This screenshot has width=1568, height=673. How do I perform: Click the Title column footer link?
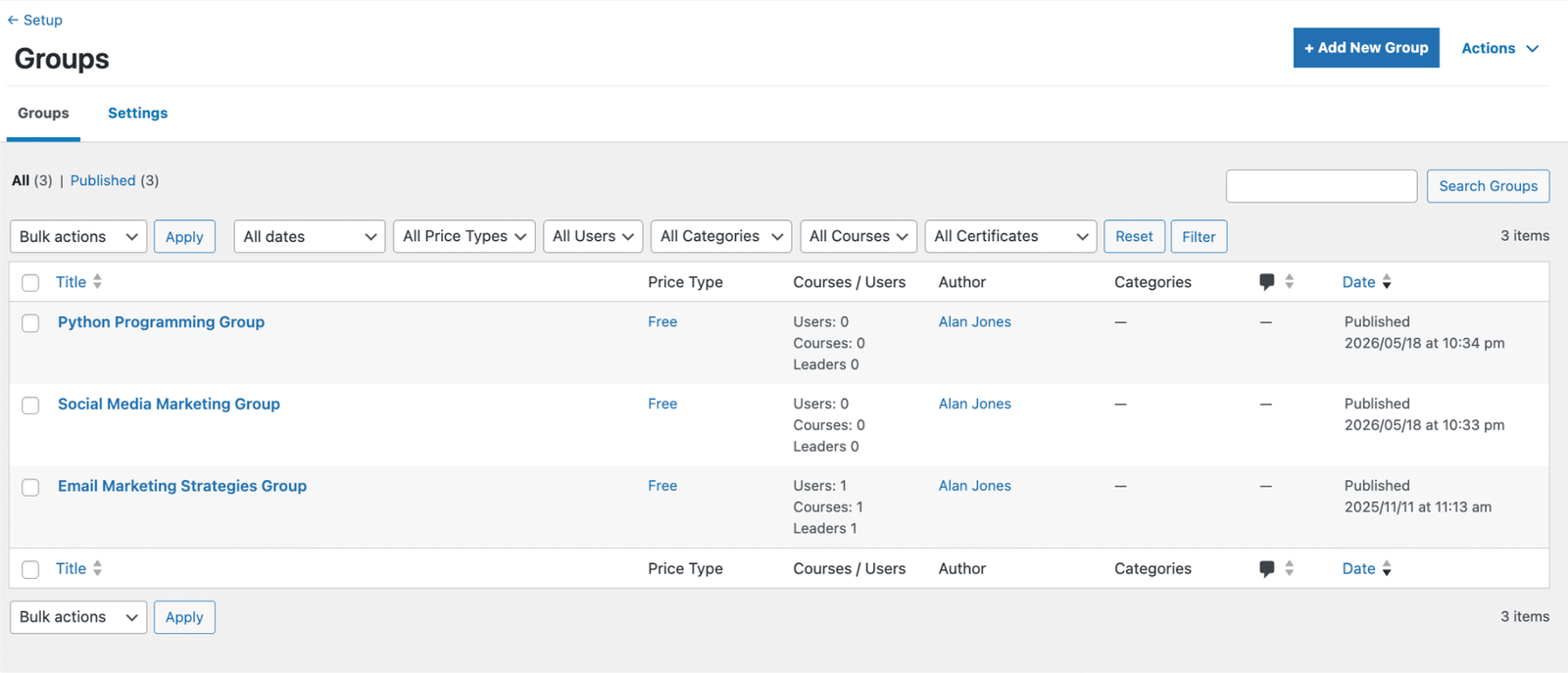point(71,569)
